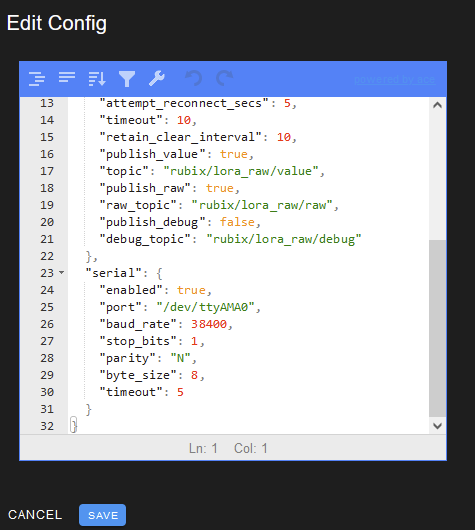Image resolution: width=475 pixels, height=530 pixels.
Task: Click the scrollbar up arrow
Action: click(x=437, y=105)
